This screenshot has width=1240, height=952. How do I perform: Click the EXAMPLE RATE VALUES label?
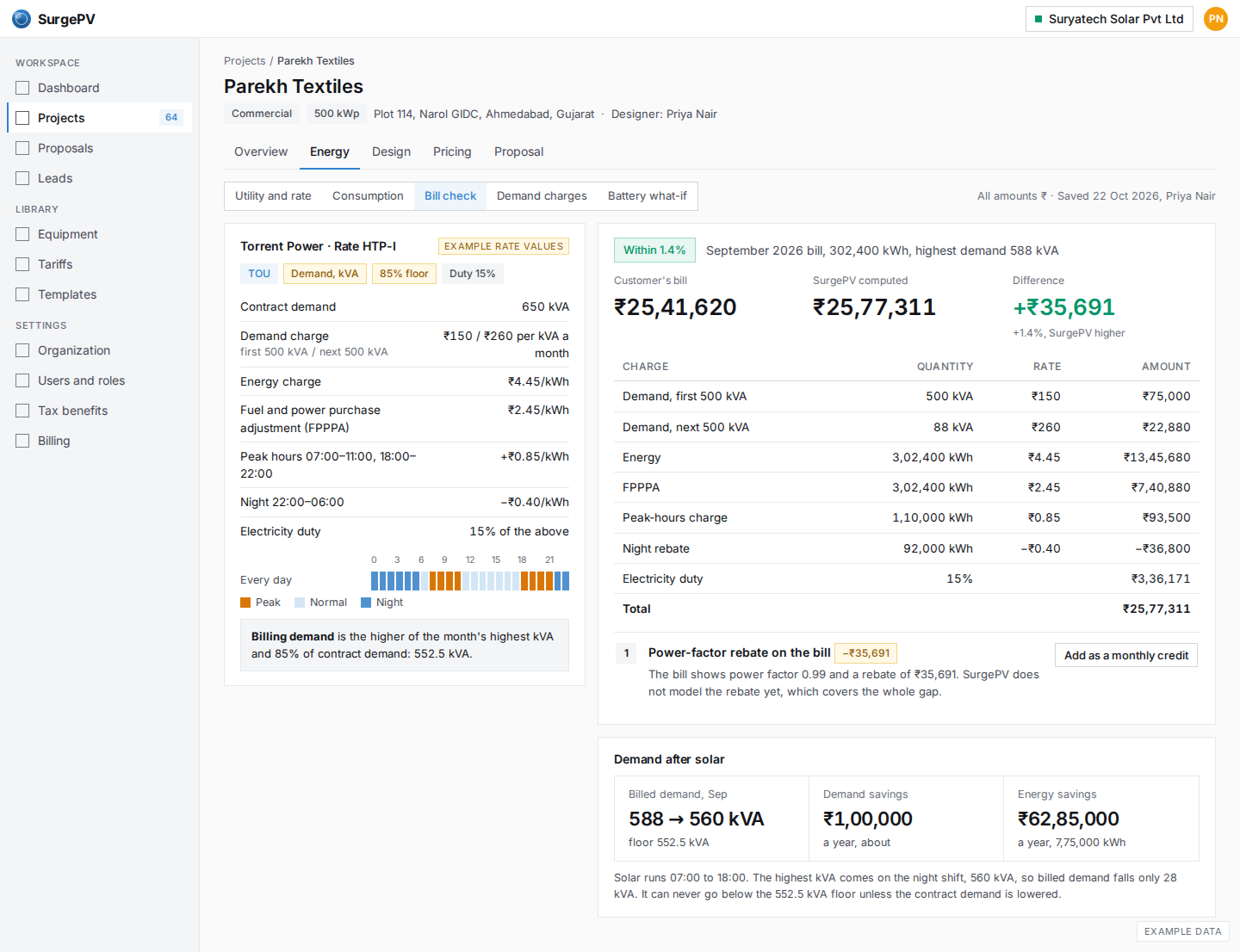[504, 246]
